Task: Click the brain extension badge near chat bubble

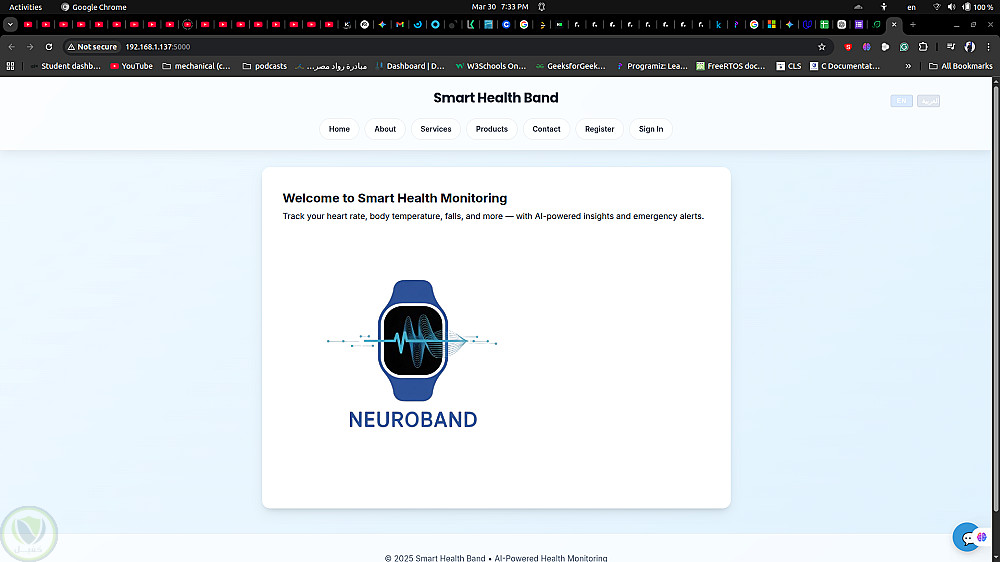Action: coord(982,536)
